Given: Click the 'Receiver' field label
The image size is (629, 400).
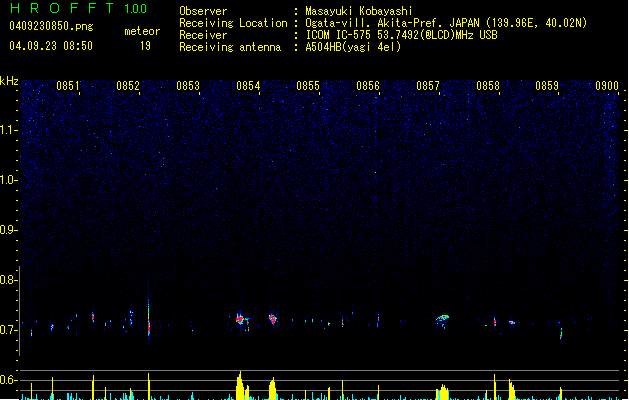Looking at the screenshot, I should (x=203, y=35).
